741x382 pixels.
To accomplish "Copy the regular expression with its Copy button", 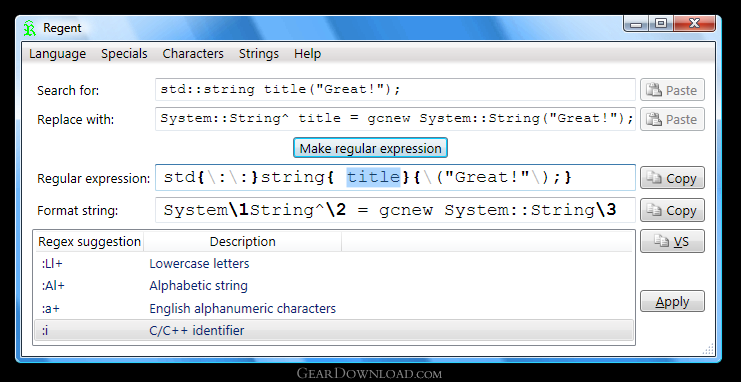I will 672,178.
